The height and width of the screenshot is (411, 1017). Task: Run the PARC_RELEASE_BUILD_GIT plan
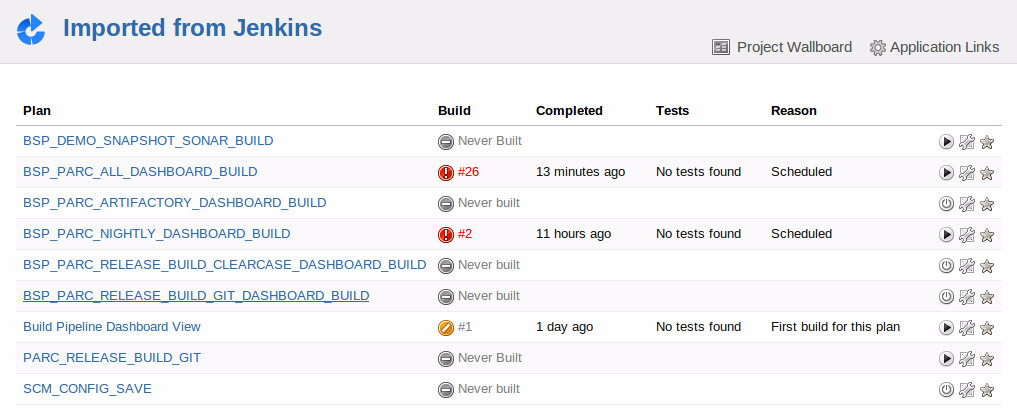(x=946, y=358)
